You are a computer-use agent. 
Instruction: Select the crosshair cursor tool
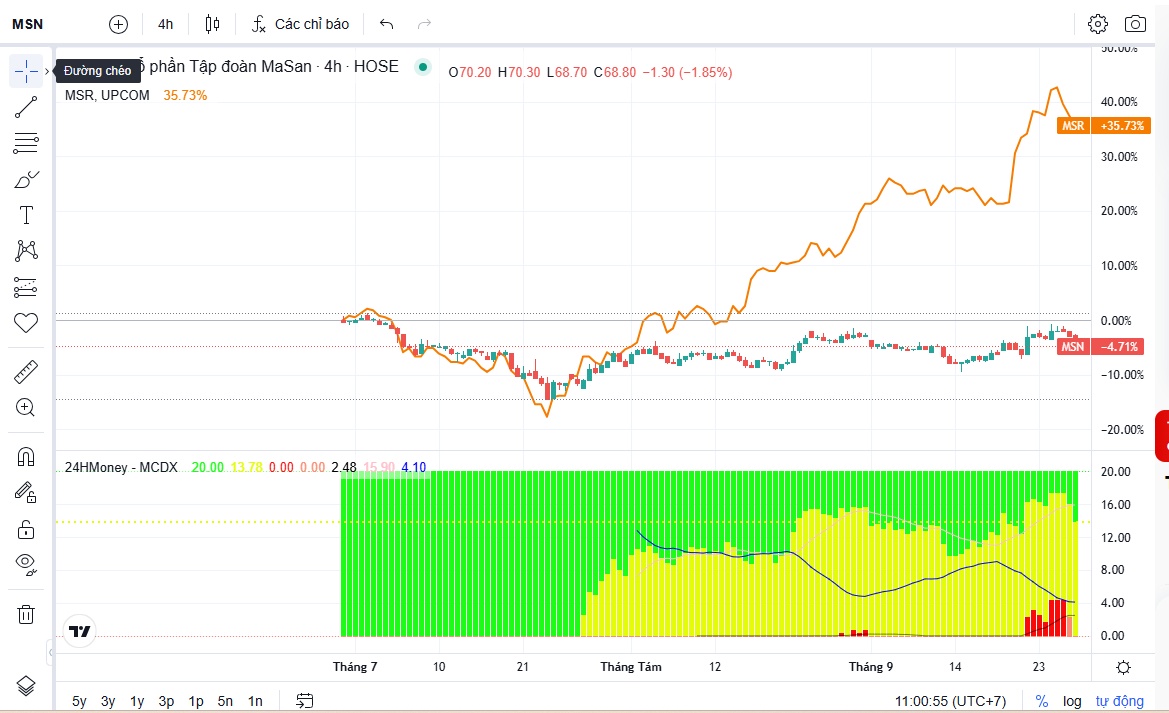26,71
